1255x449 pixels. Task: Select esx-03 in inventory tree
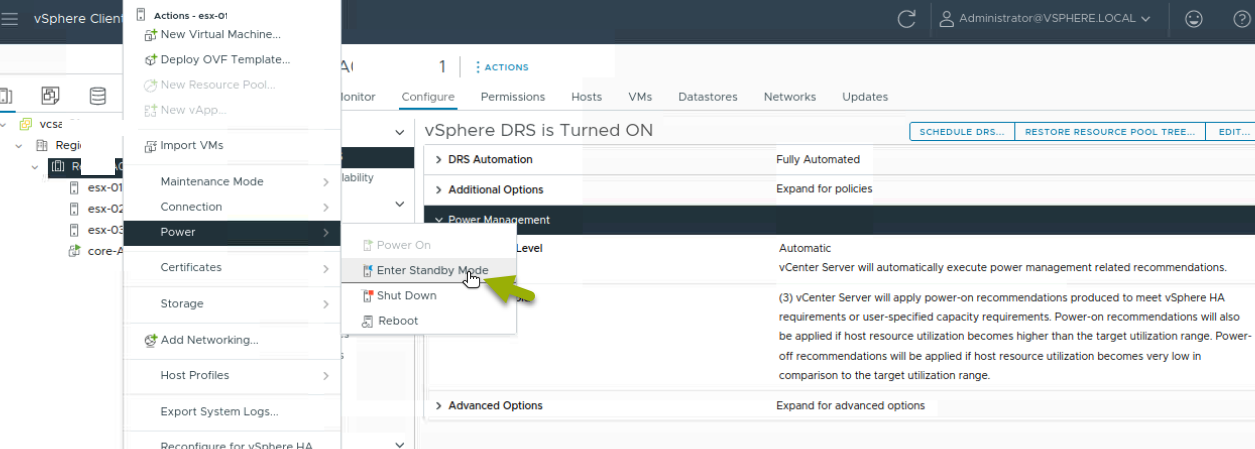tap(105, 230)
